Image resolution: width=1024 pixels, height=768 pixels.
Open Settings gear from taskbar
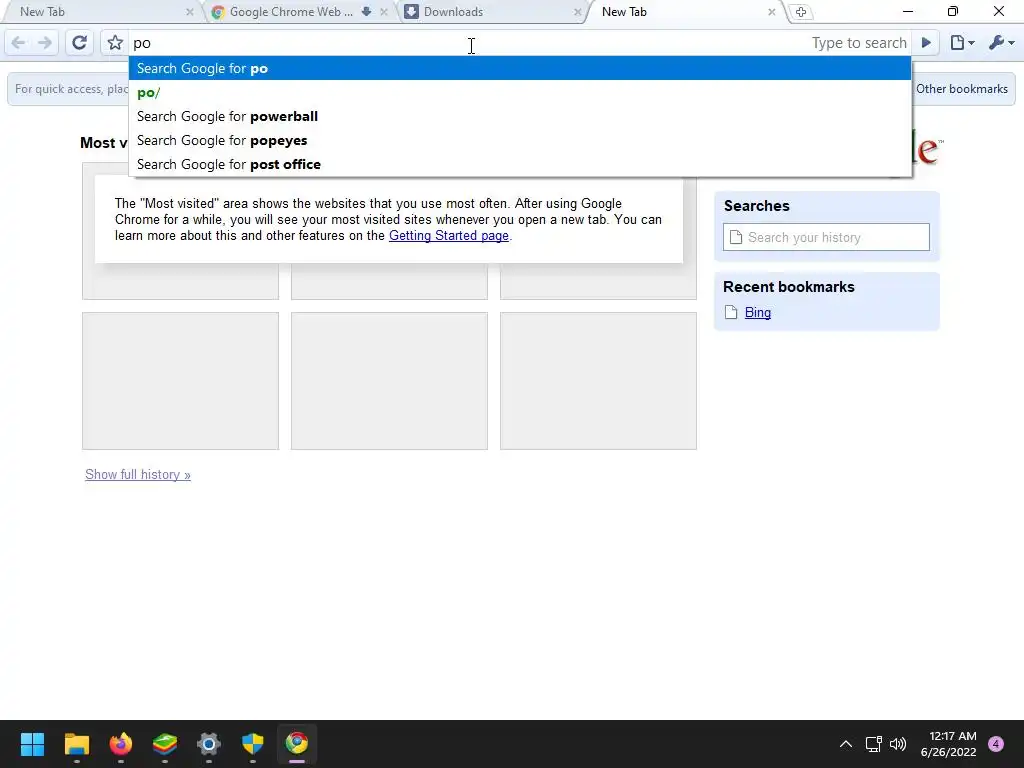click(x=209, y=743)
